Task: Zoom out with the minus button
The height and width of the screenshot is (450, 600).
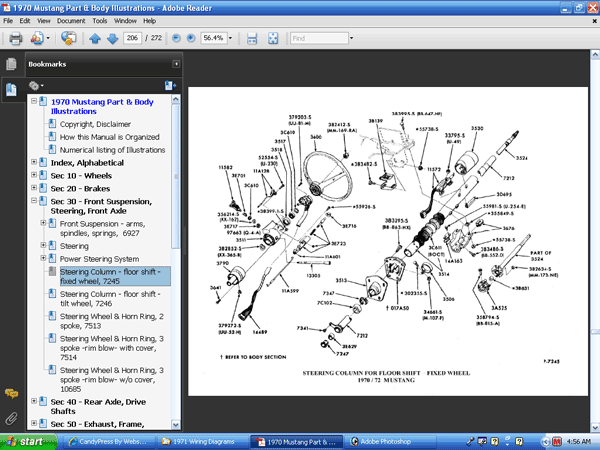Action: (x=176, y=38)
